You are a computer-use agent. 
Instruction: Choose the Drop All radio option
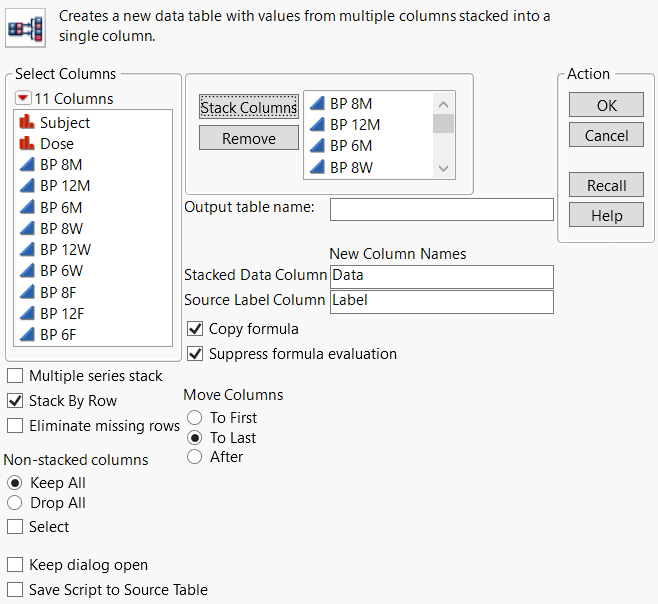15,503
